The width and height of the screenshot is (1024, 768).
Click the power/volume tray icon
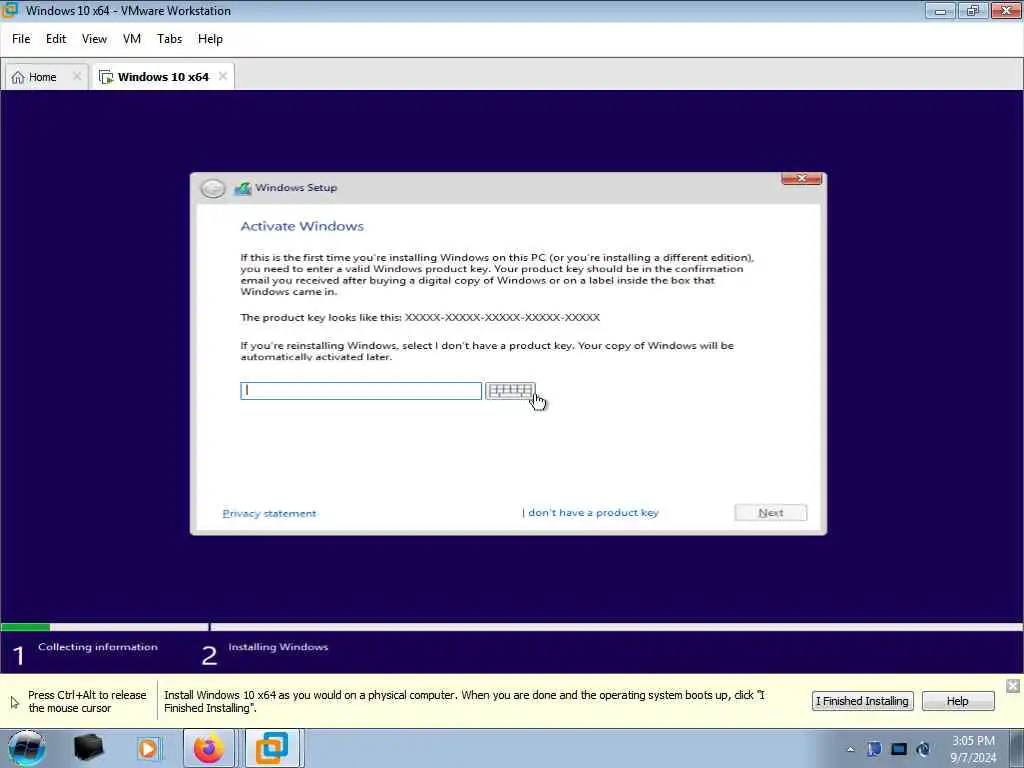pyautogui.click(x=923, y=749)
